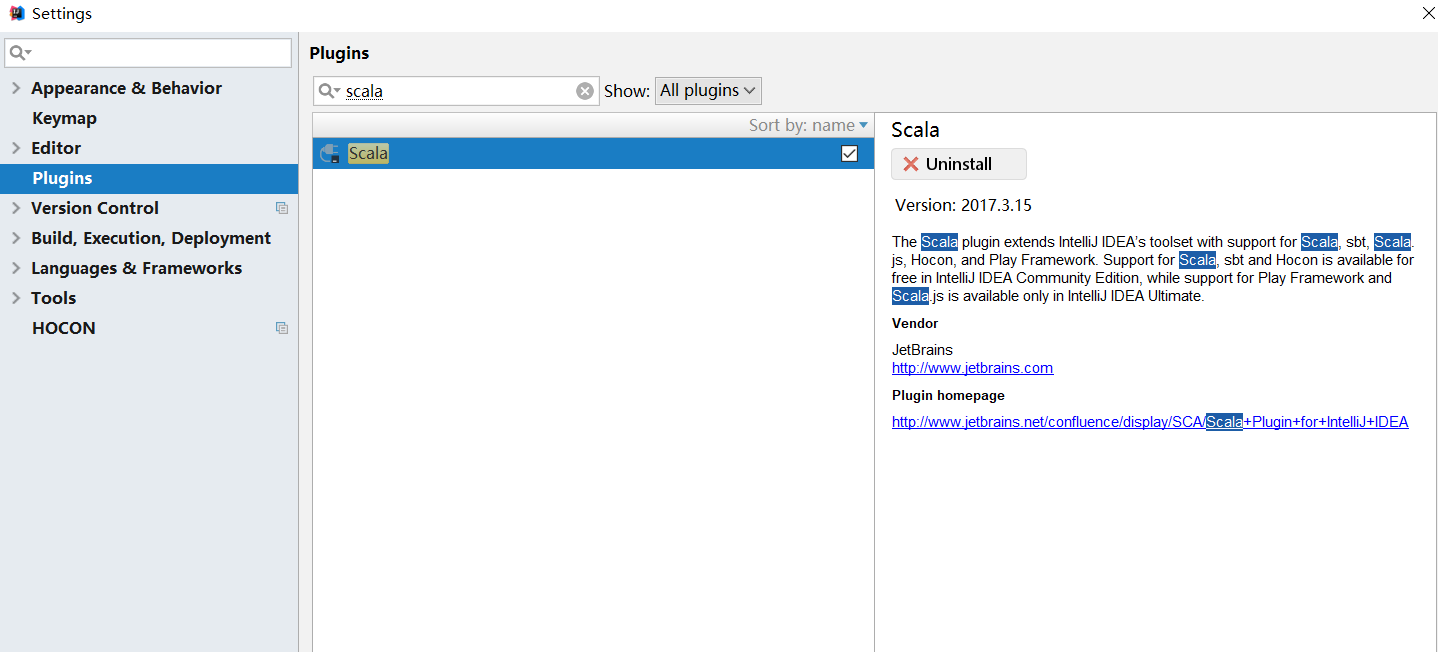1438x652 pixels.
Task: Expand Build, Execution, Deployment section
Action: pyautogui.click(x=15, y=238)
